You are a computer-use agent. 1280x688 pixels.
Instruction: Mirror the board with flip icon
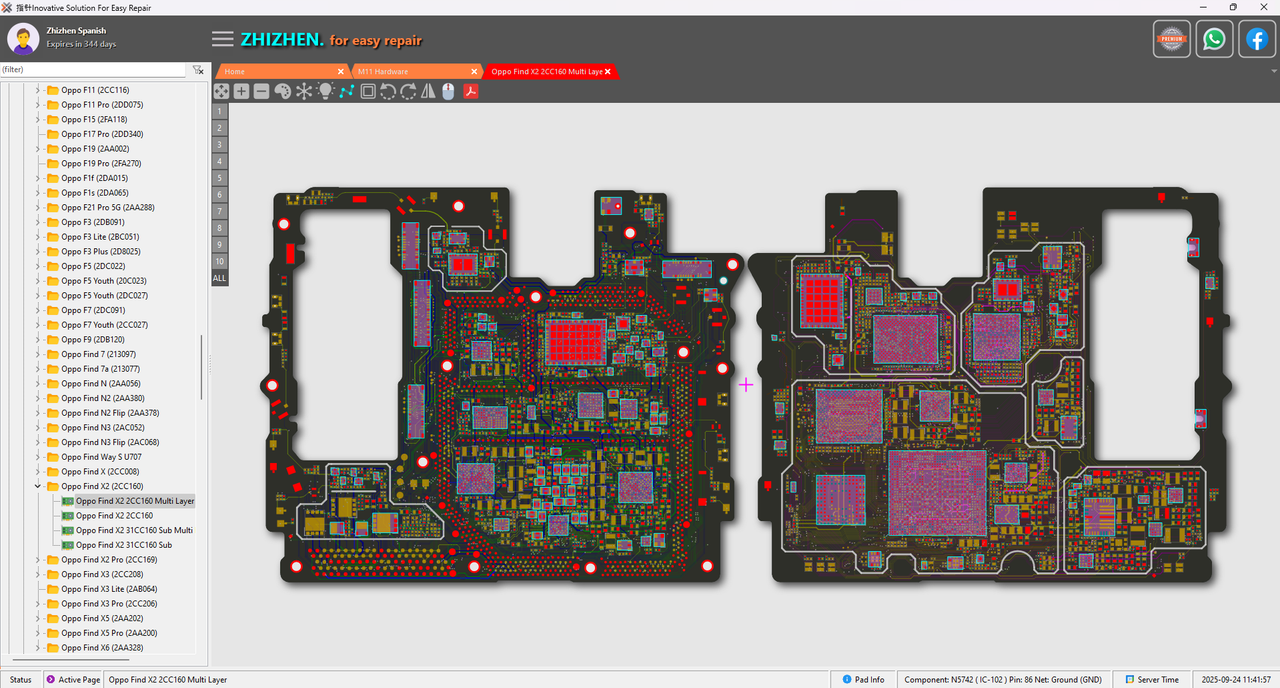(428, 91)
